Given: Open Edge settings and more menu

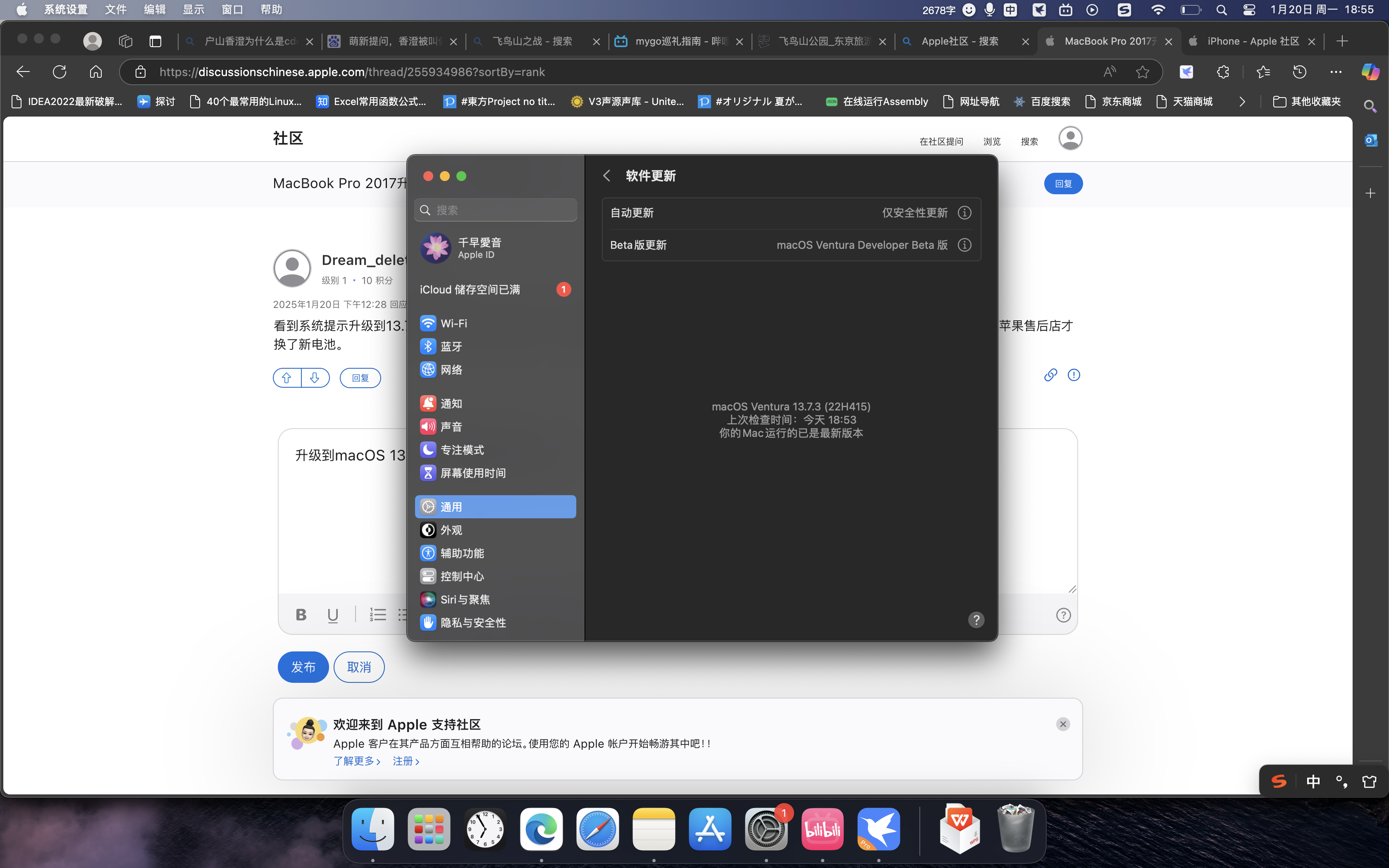Looking at the screenshot, I should pyautogui.click(x=1336, y=72).
